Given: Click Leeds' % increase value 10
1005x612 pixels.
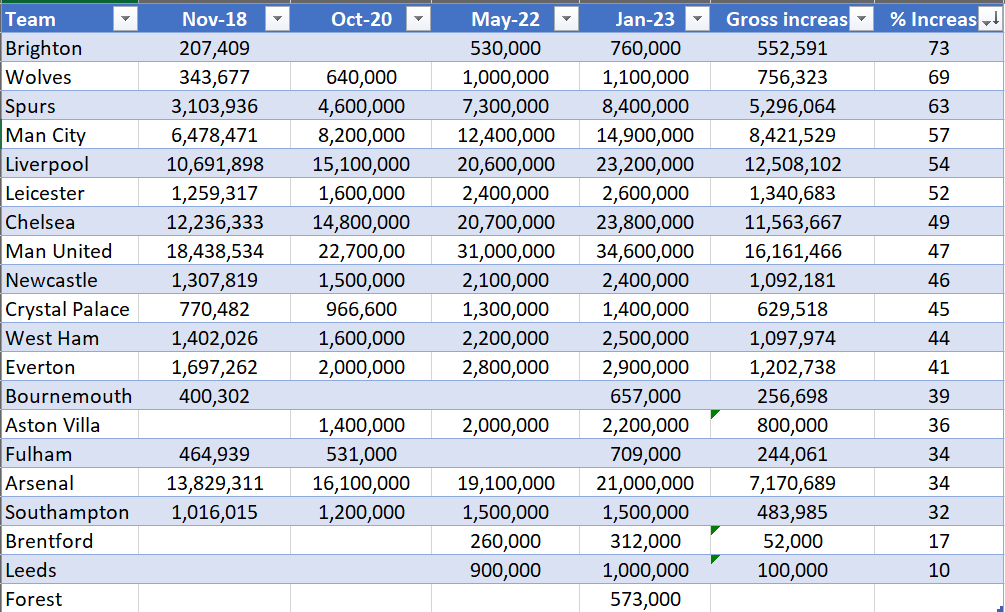Looking at the screenshot, I should (x=938, y=570).
